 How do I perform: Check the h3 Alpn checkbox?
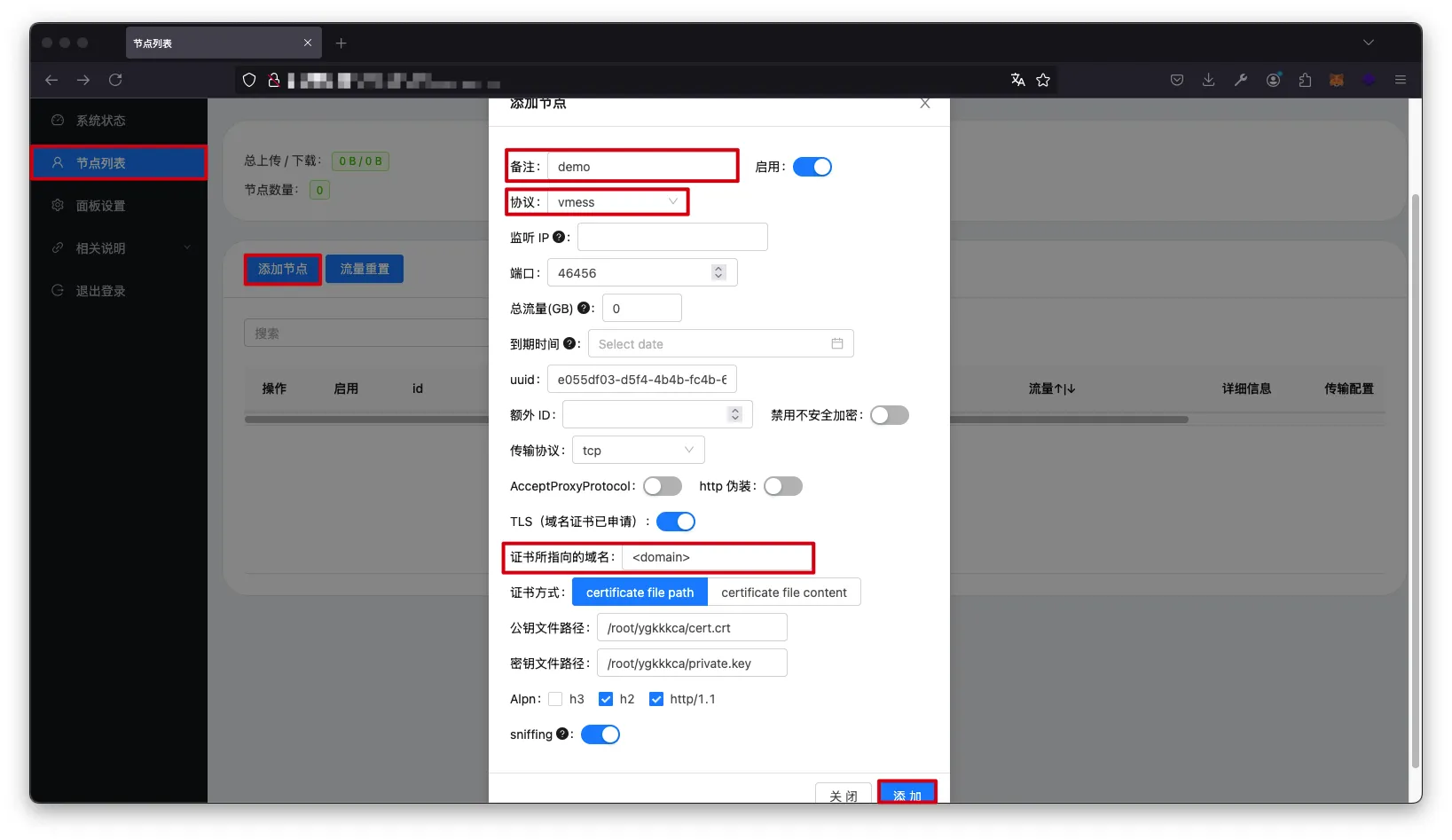point(556,699)
